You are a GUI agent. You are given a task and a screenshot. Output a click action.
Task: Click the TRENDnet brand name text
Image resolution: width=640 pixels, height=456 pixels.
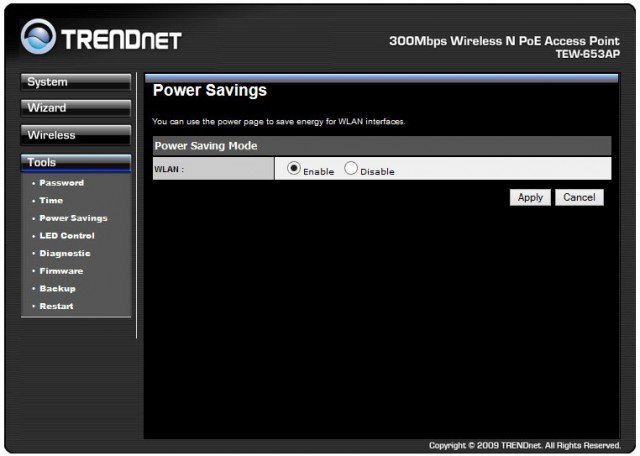click(122, 40)
